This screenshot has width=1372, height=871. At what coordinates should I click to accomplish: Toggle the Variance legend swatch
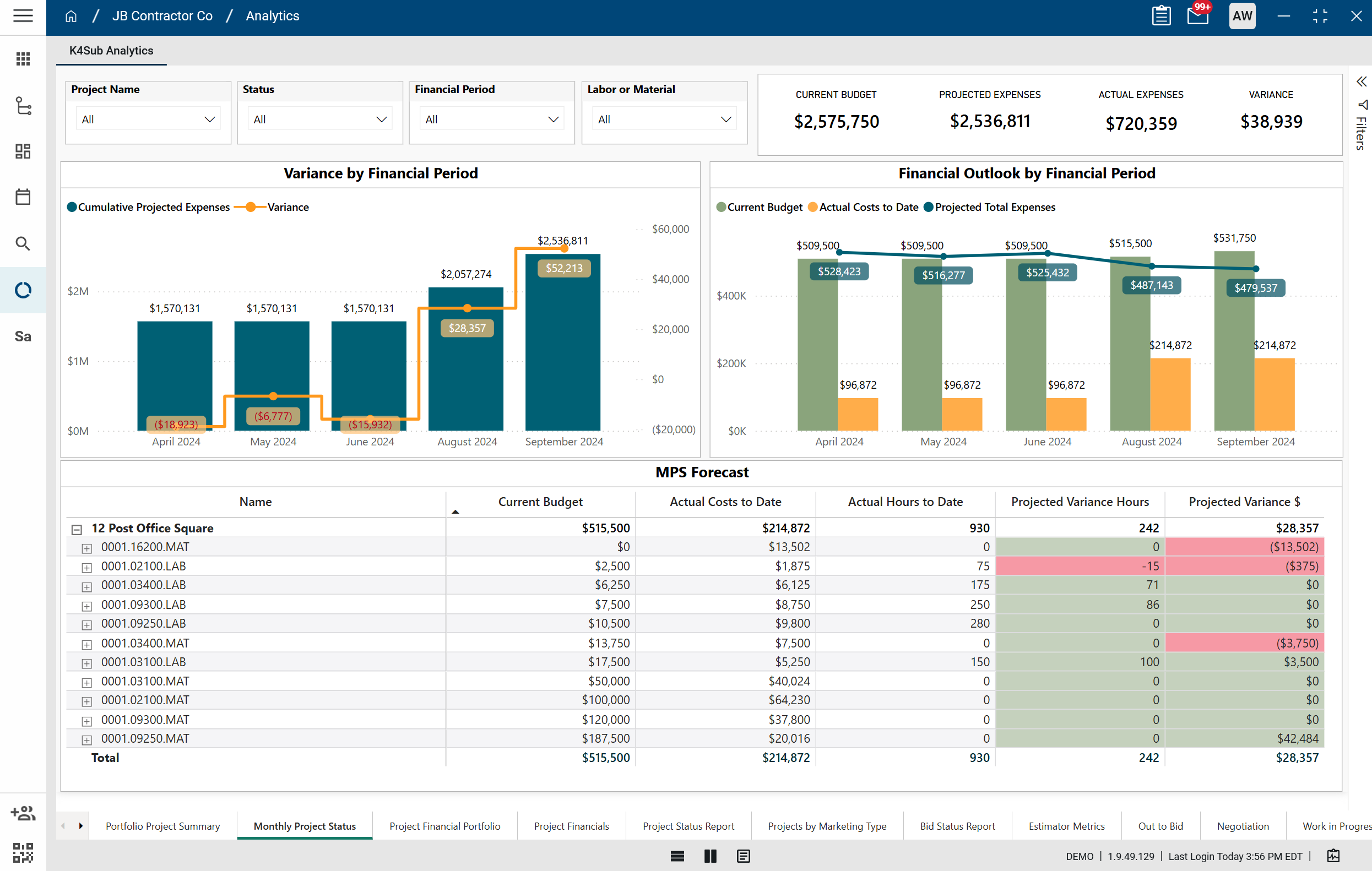pos(251,208)
